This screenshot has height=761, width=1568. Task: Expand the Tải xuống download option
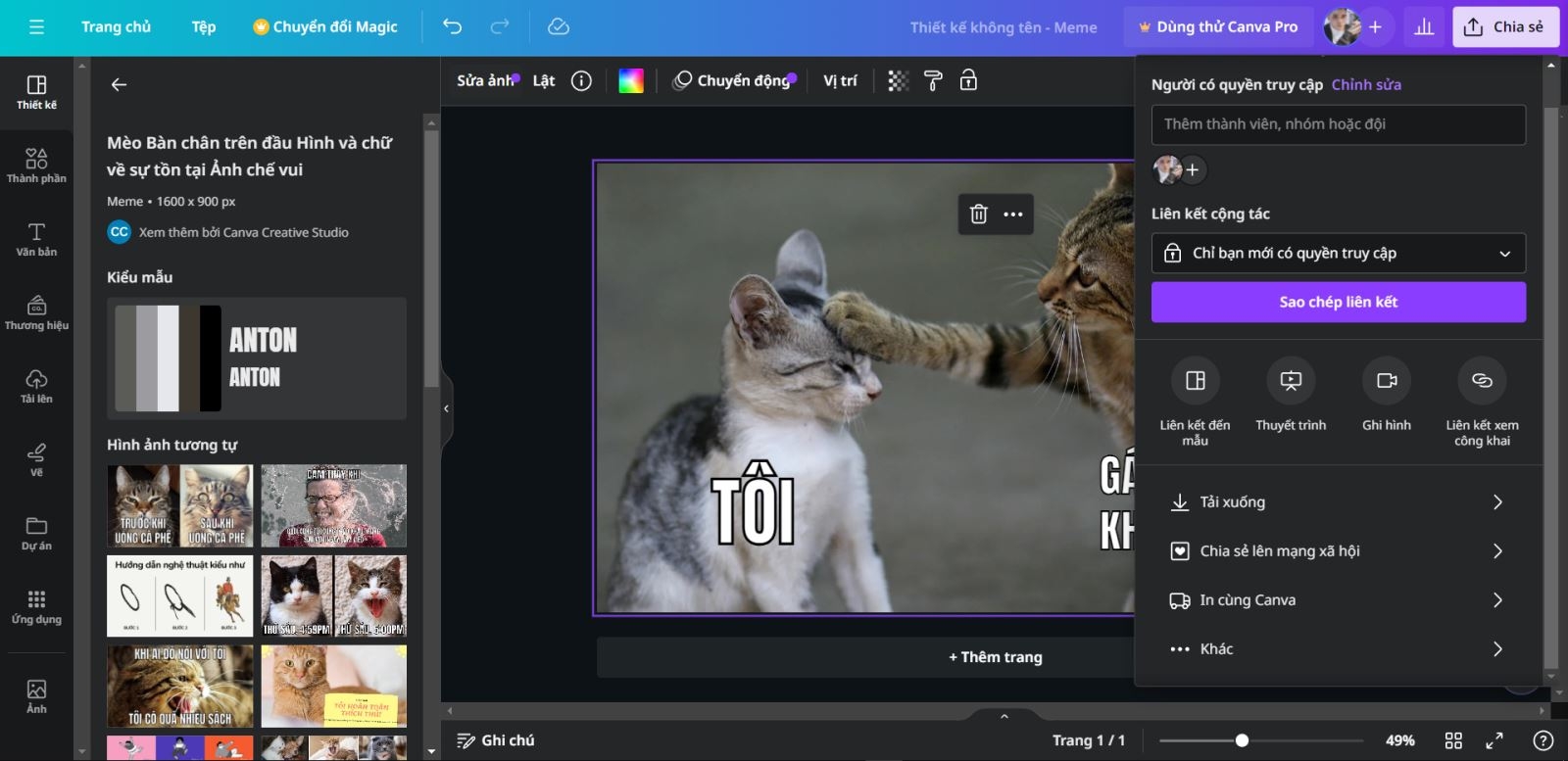point(1339,501)
